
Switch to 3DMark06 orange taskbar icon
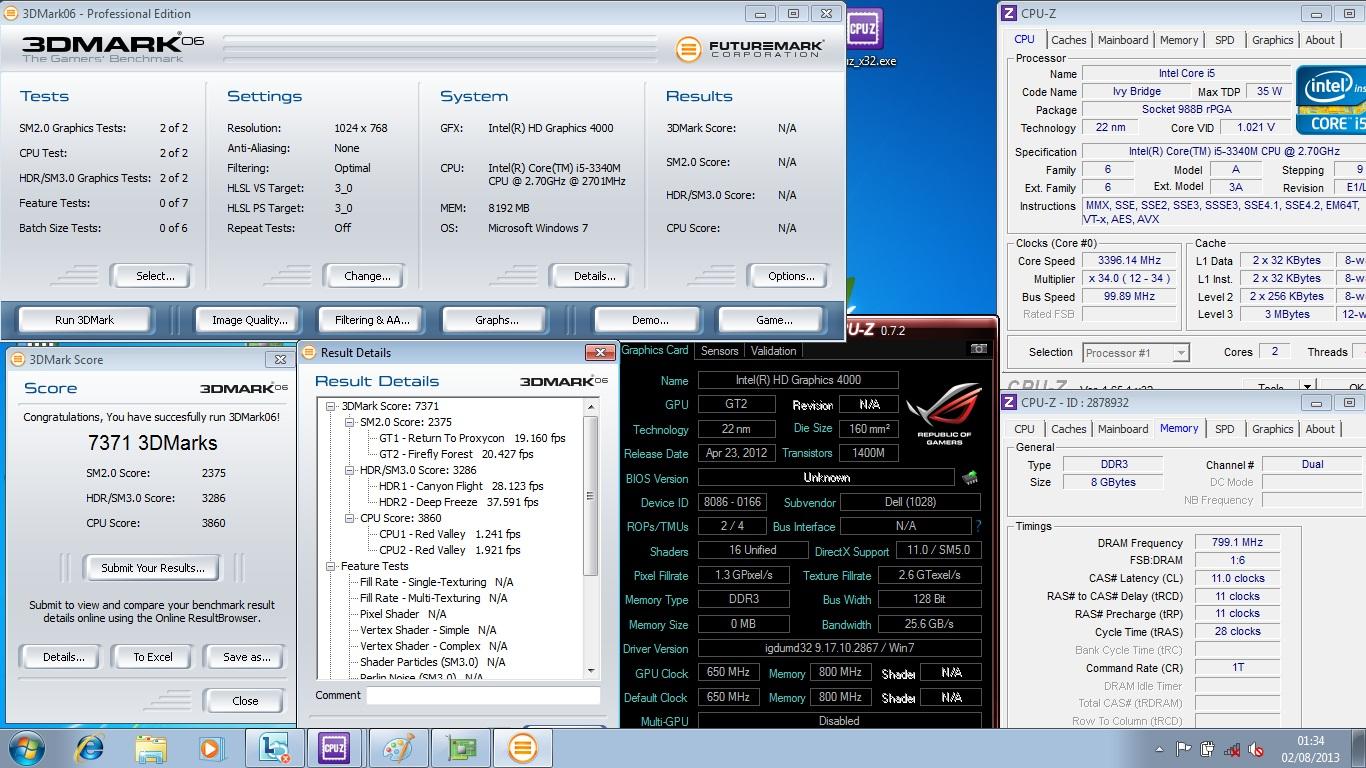click(x=522, y=748)
